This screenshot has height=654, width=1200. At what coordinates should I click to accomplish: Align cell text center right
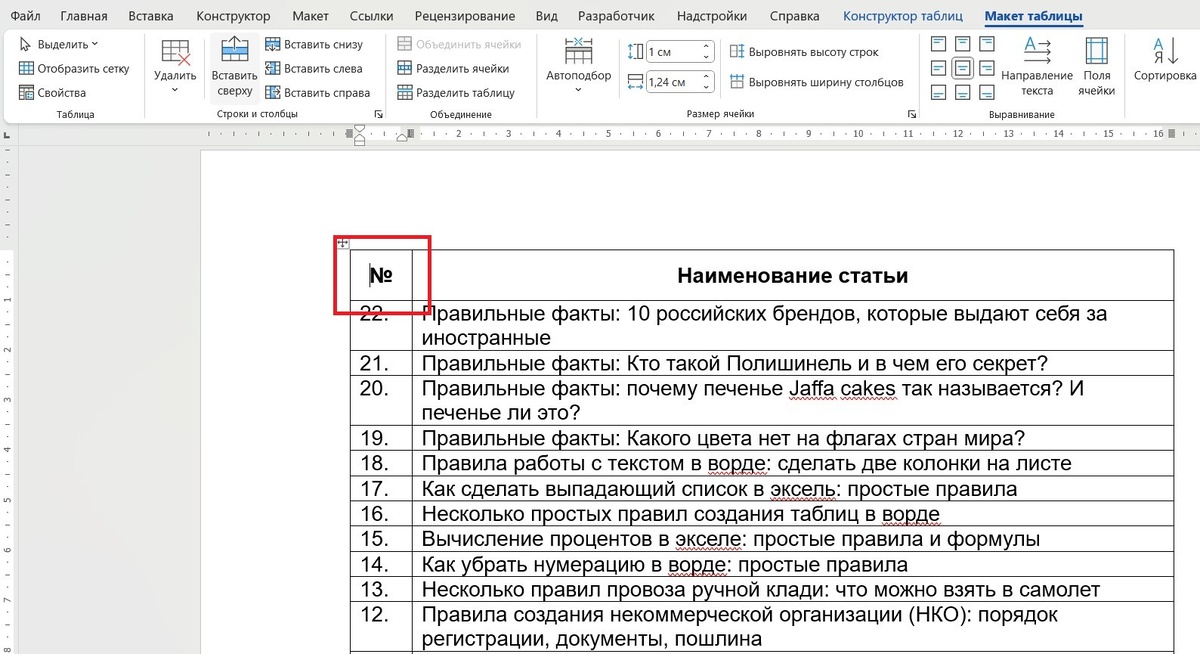coord(986,68)
